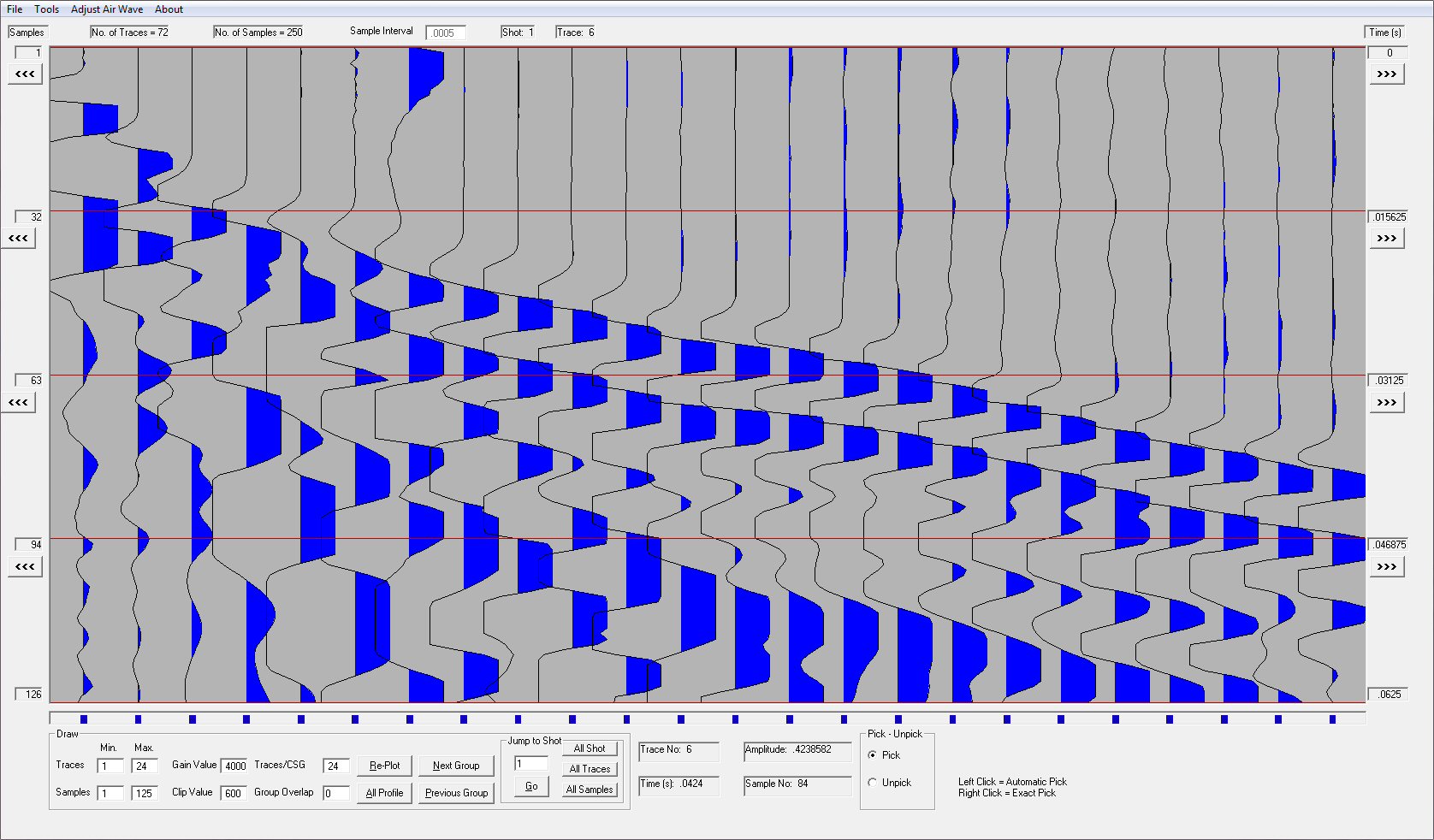Viewport: 1434px width, 840px height.
Task: Click the >>> button beside time 0
Action: (x=1386, y=74)
